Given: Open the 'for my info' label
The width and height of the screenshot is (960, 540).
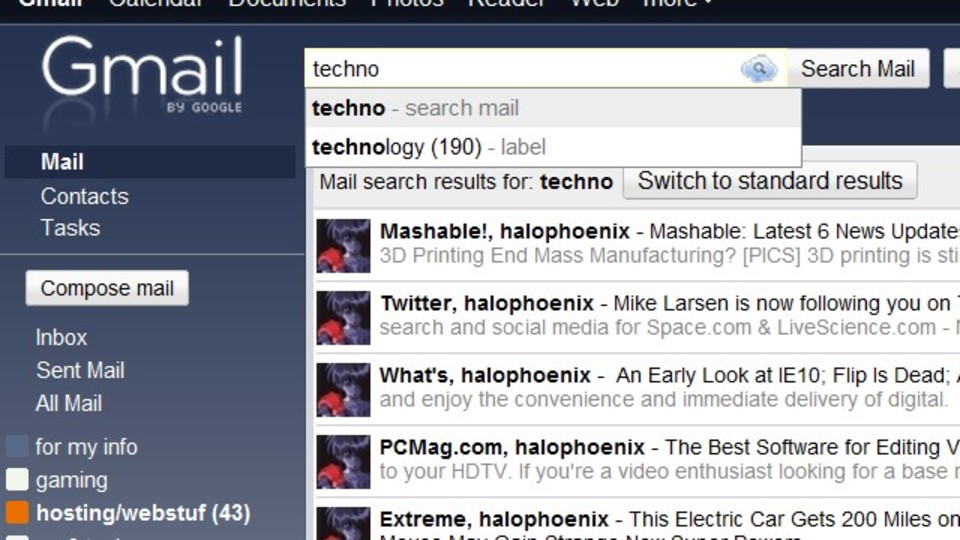Looking at the screenshot, I should pyautogui.click(x=86, y=447).
